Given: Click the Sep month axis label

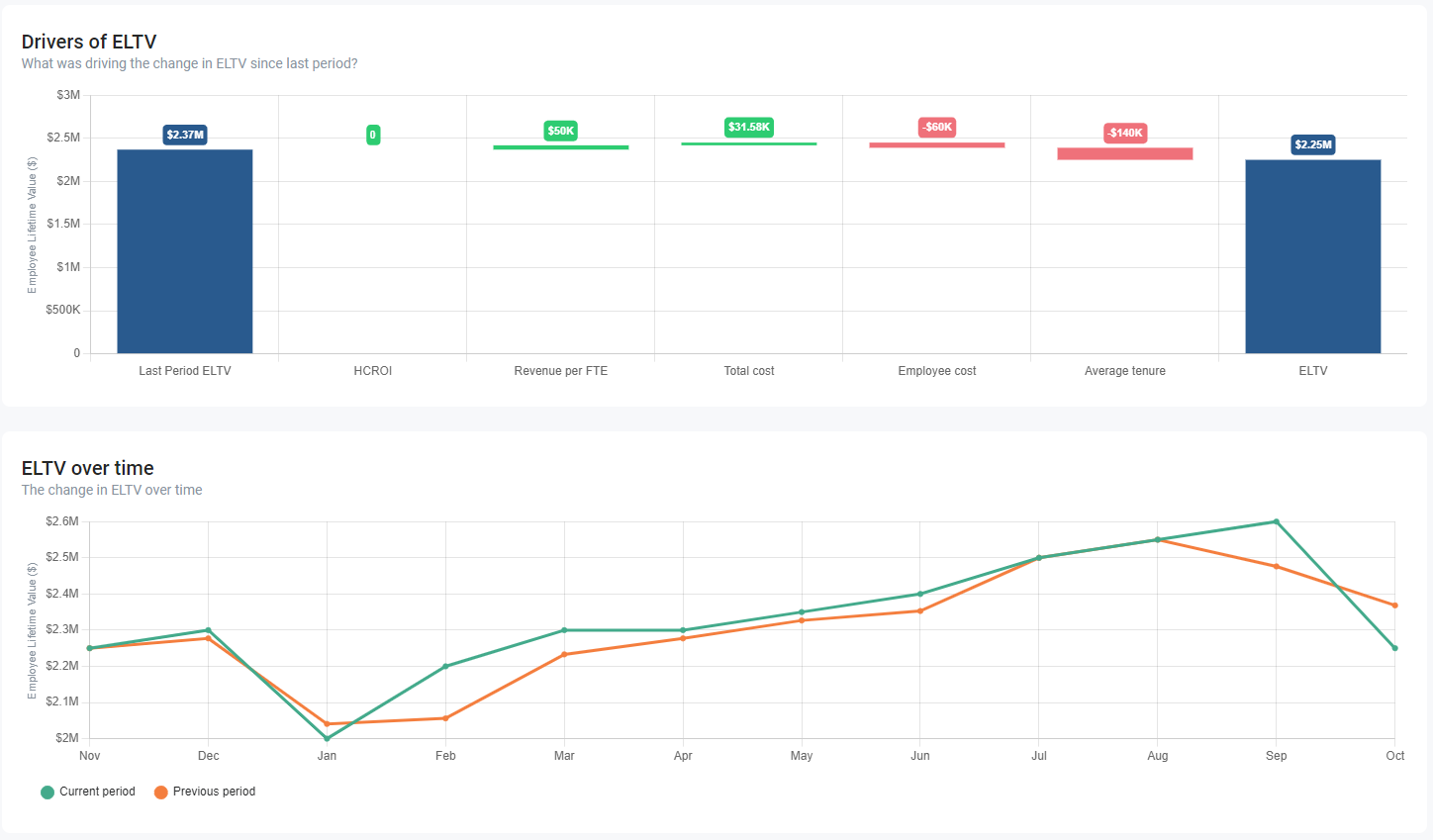Looking at the screenshot, I should [1277, 756].
